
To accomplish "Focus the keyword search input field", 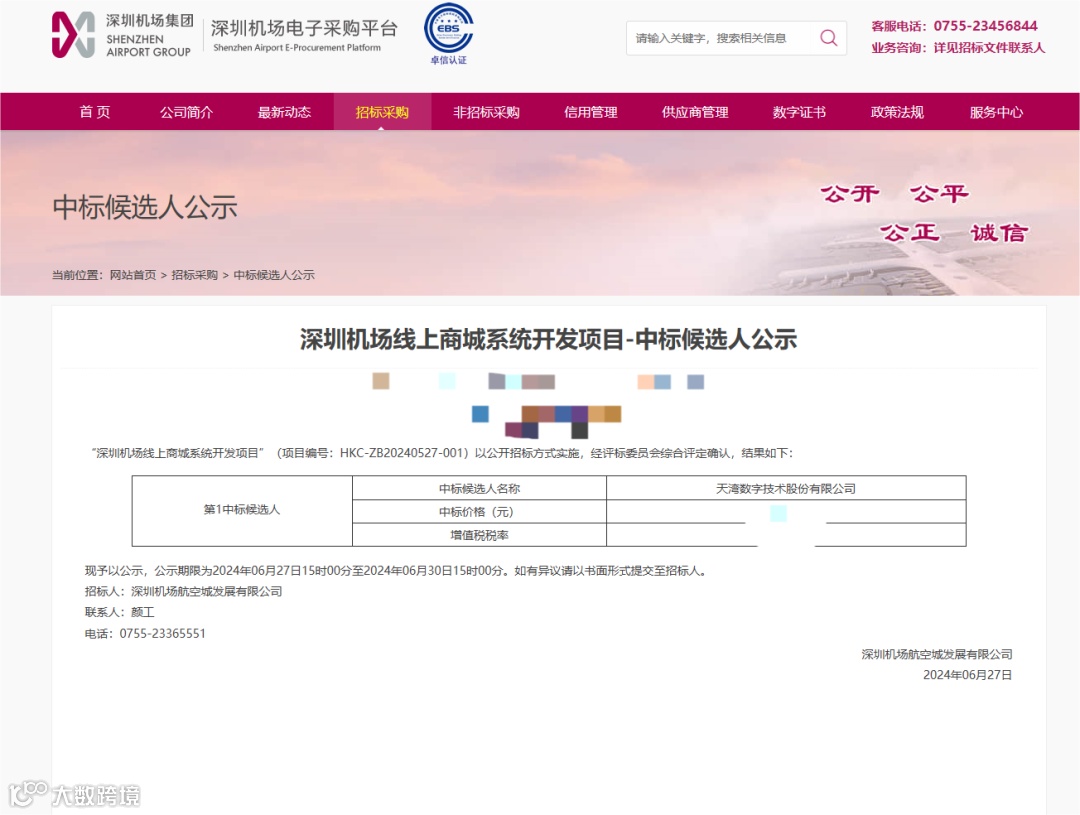I will pos(722,38).
